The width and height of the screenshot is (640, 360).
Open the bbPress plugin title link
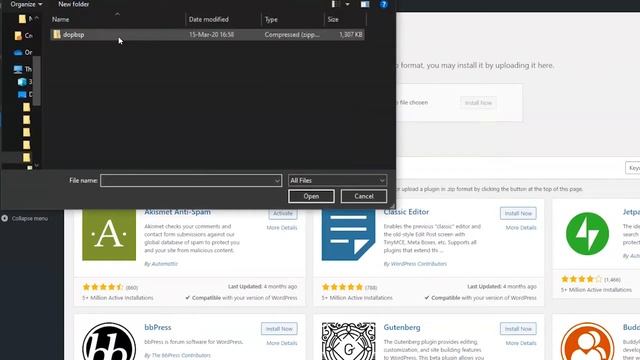click(x=158, y=327)
